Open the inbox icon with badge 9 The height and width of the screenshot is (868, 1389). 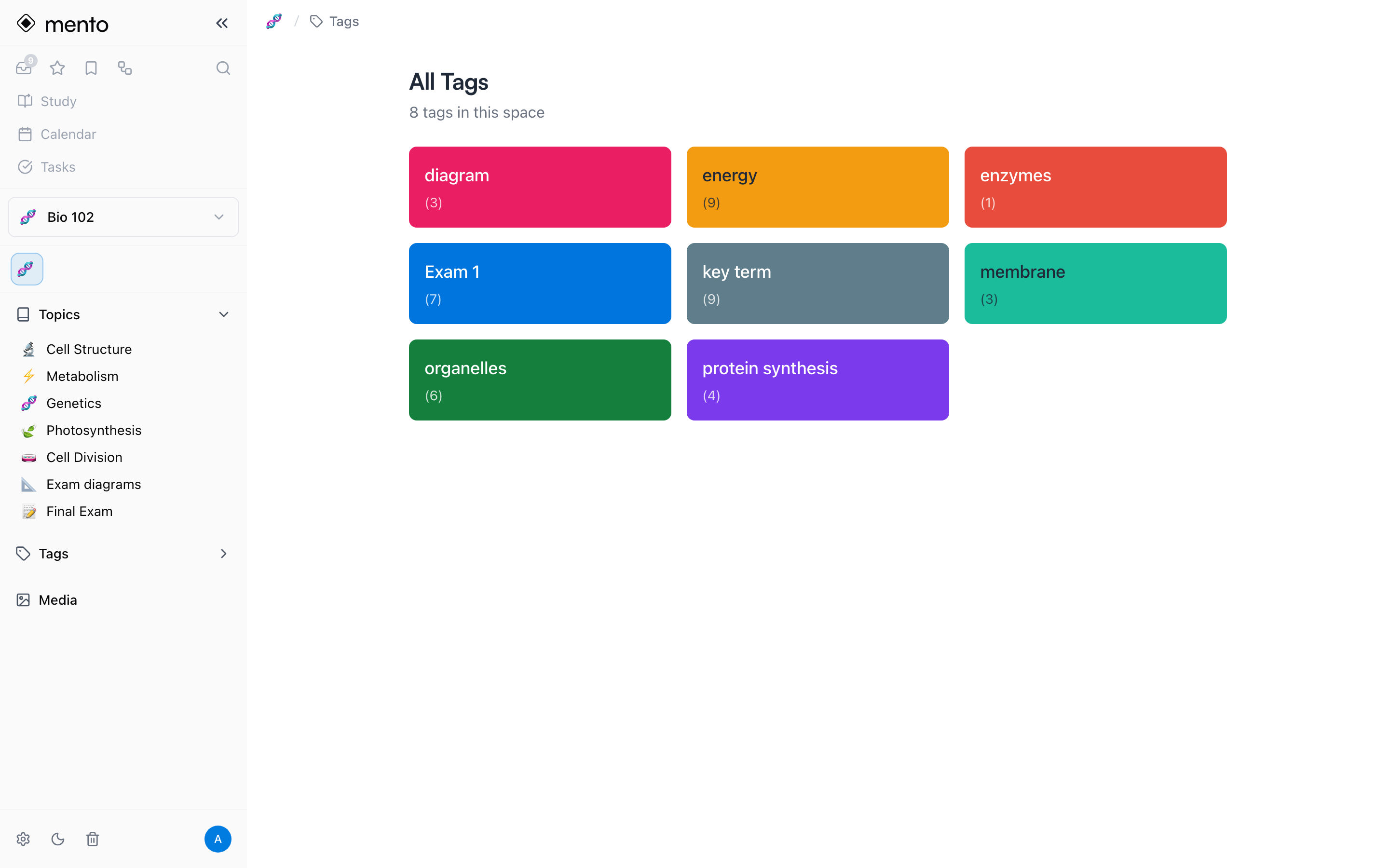click(x=24, y=68)
